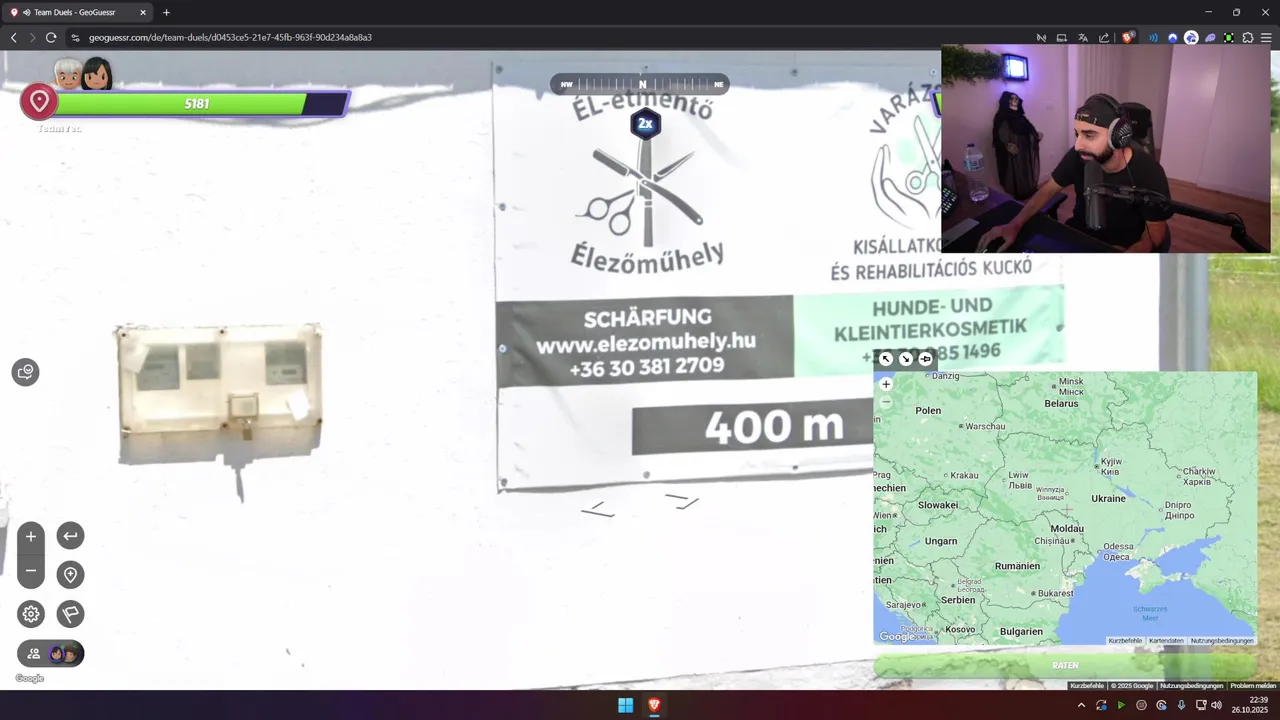This screenshot has height=720, width=1280.
Task: Click the flag button beside settings
Action: (x=70, y=614)
